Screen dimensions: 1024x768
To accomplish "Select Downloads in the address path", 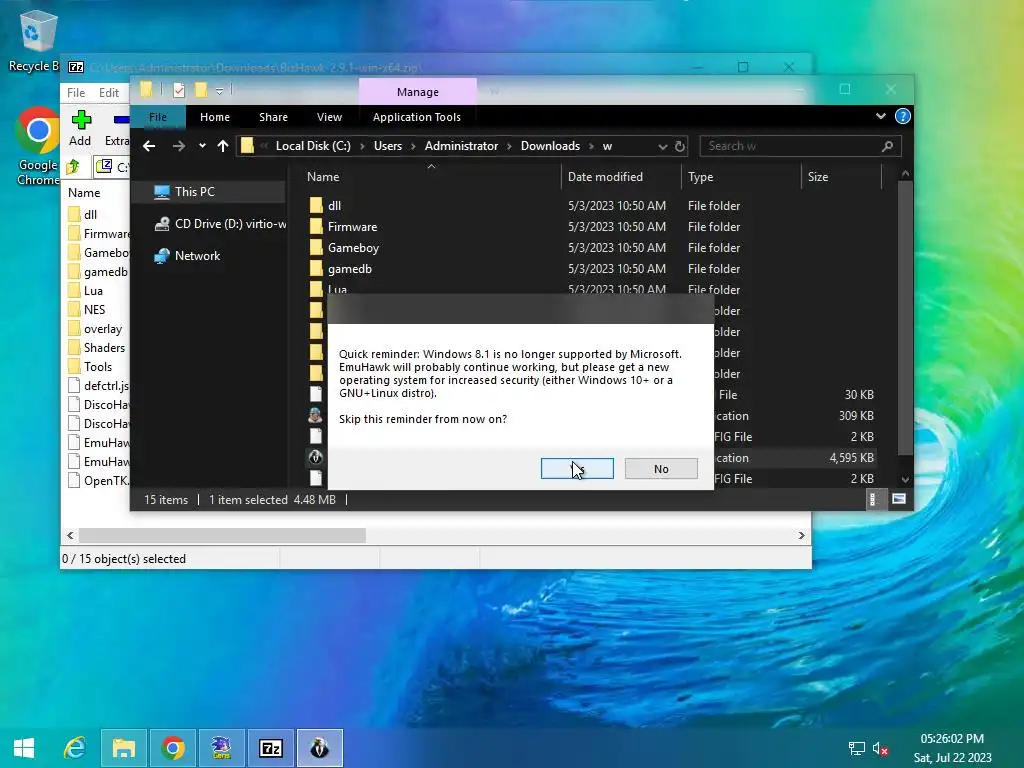I will (x=550, y=146).
